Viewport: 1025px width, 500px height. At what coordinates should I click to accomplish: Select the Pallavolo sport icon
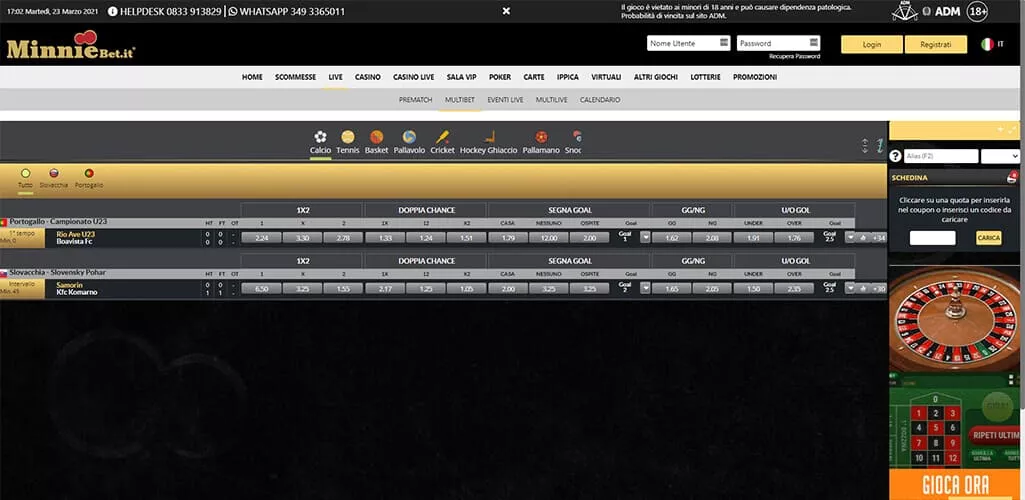[x=409, y=137]
